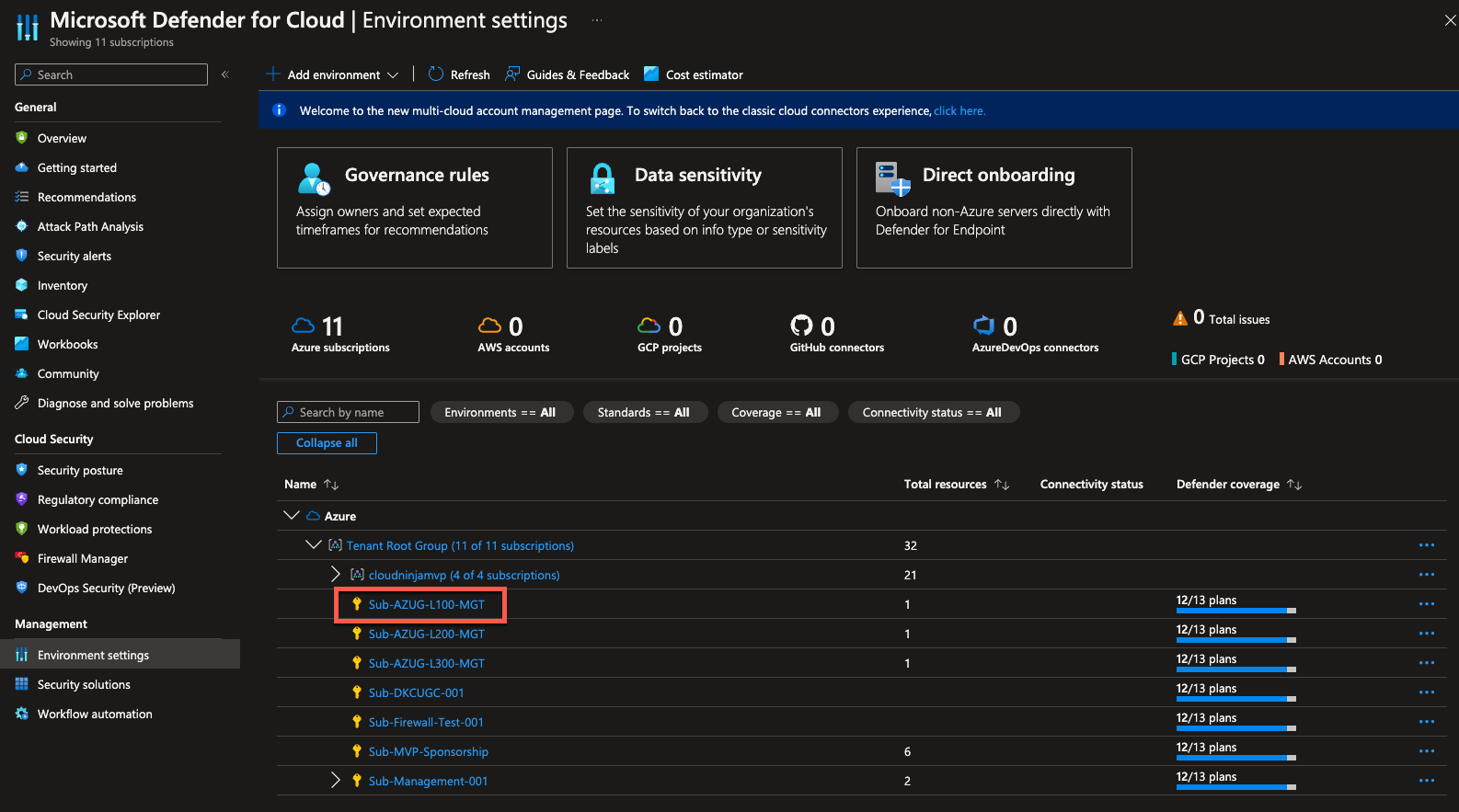The image size is (1459, 812).
Task: Click the Regulatory compliance icon
Action: pyautogui.click(x=22, y=499)
